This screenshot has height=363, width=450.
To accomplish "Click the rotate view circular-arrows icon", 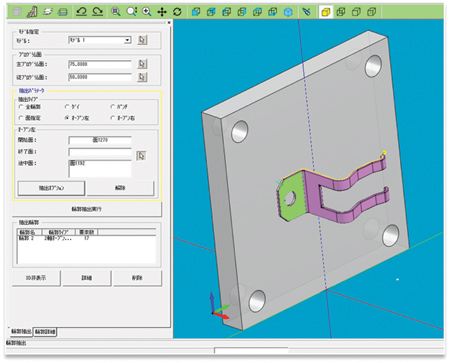I will click(x=177, y=12).
